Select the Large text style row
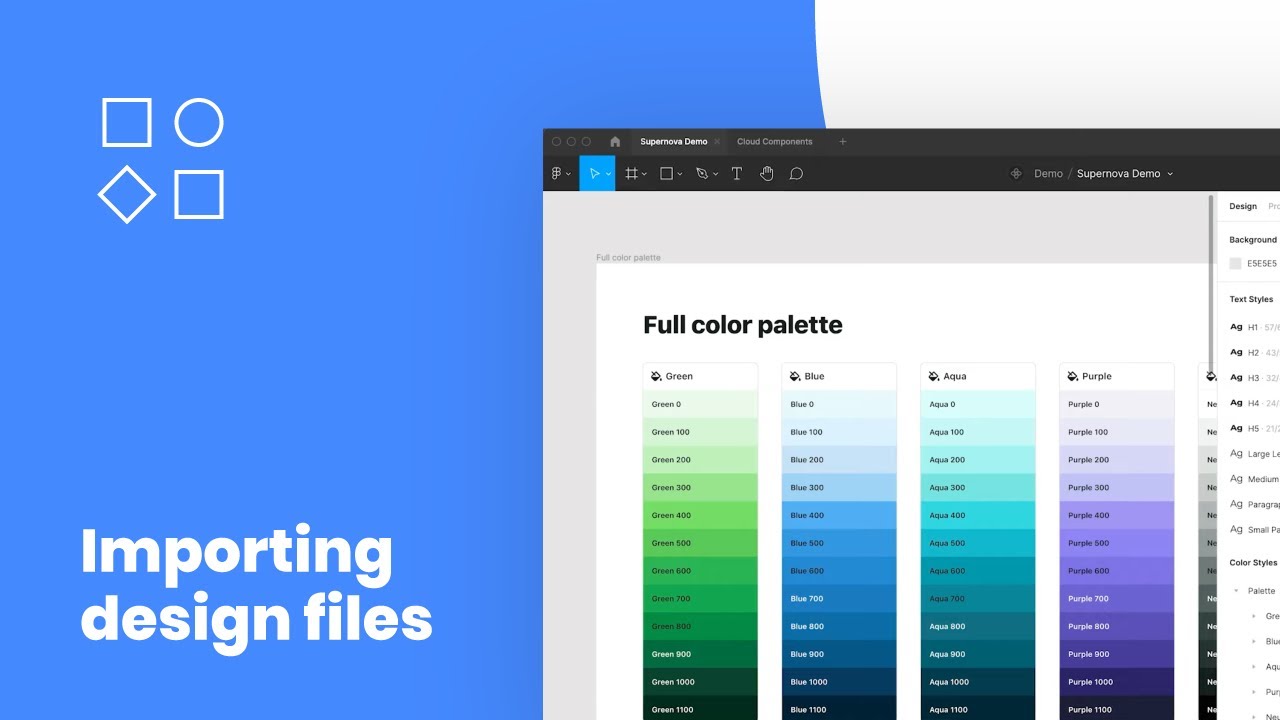1280x720 pixels. [x=1254, y=454]
